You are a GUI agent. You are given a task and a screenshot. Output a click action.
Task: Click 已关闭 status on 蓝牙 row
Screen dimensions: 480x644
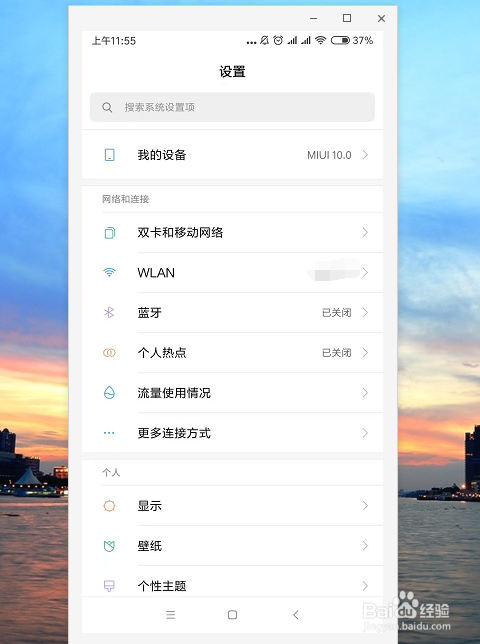pos(336,313)
